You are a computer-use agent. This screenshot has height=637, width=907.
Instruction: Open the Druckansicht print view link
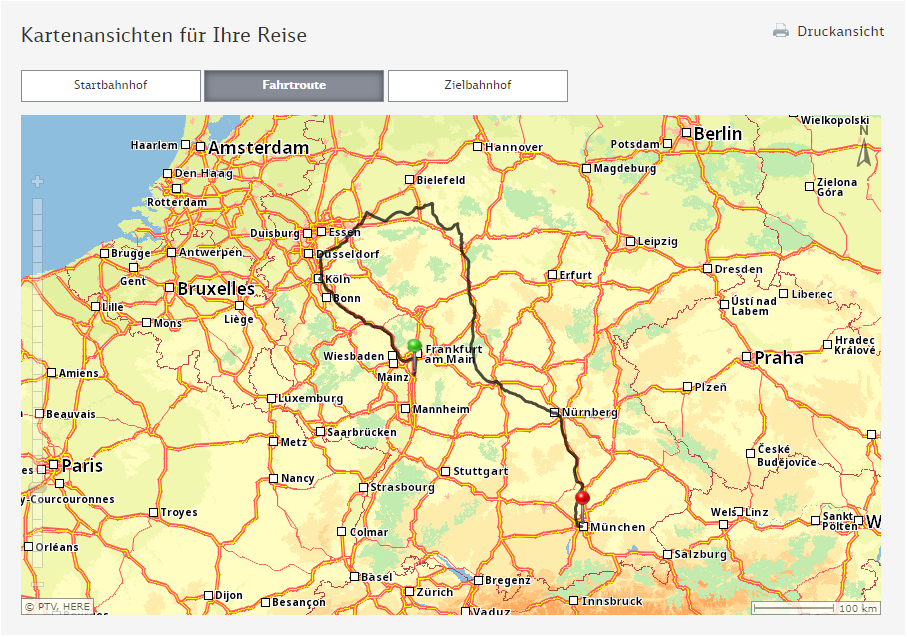(x=840, y=31)
